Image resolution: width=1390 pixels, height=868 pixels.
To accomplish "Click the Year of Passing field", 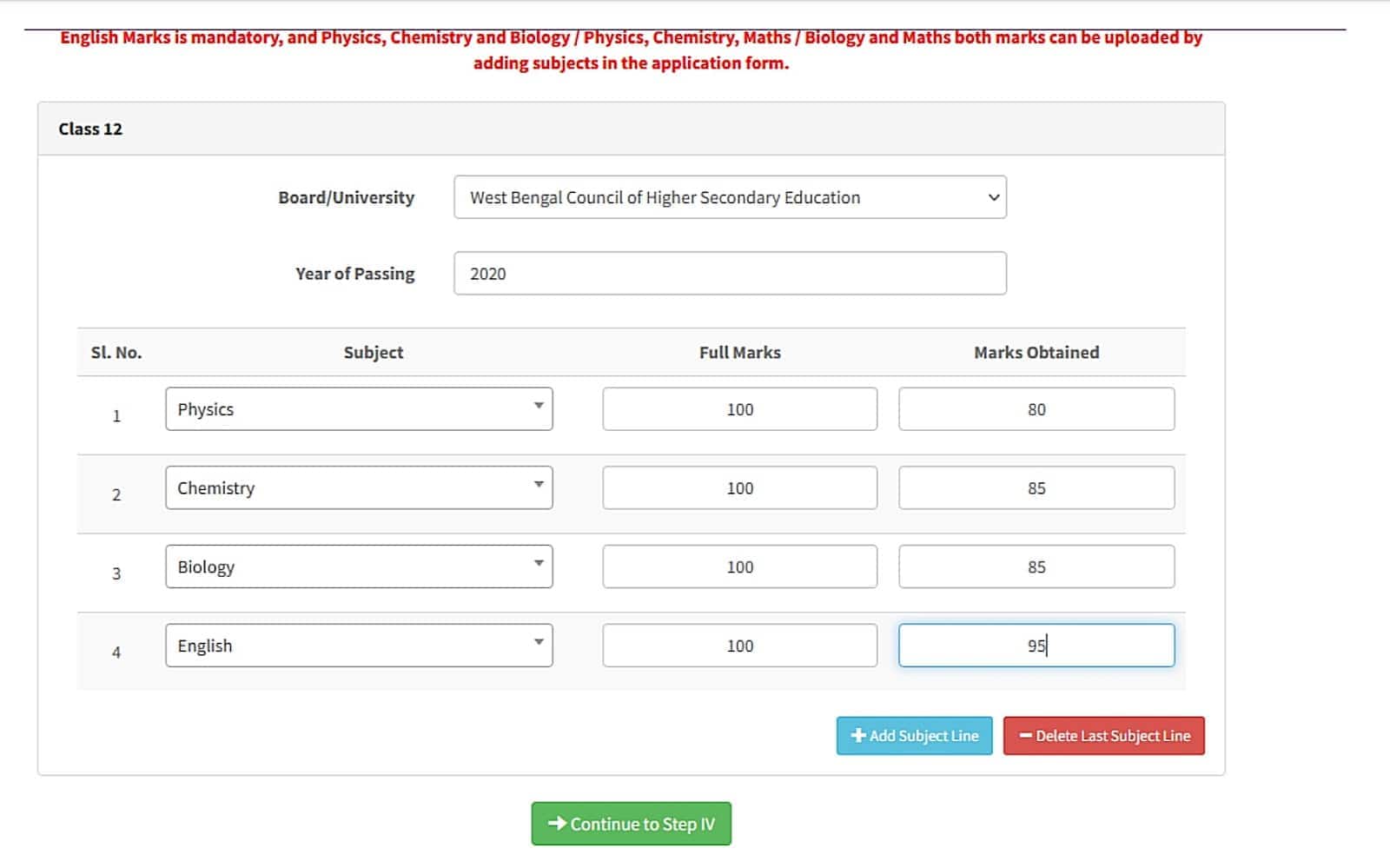I will point(730,274).
